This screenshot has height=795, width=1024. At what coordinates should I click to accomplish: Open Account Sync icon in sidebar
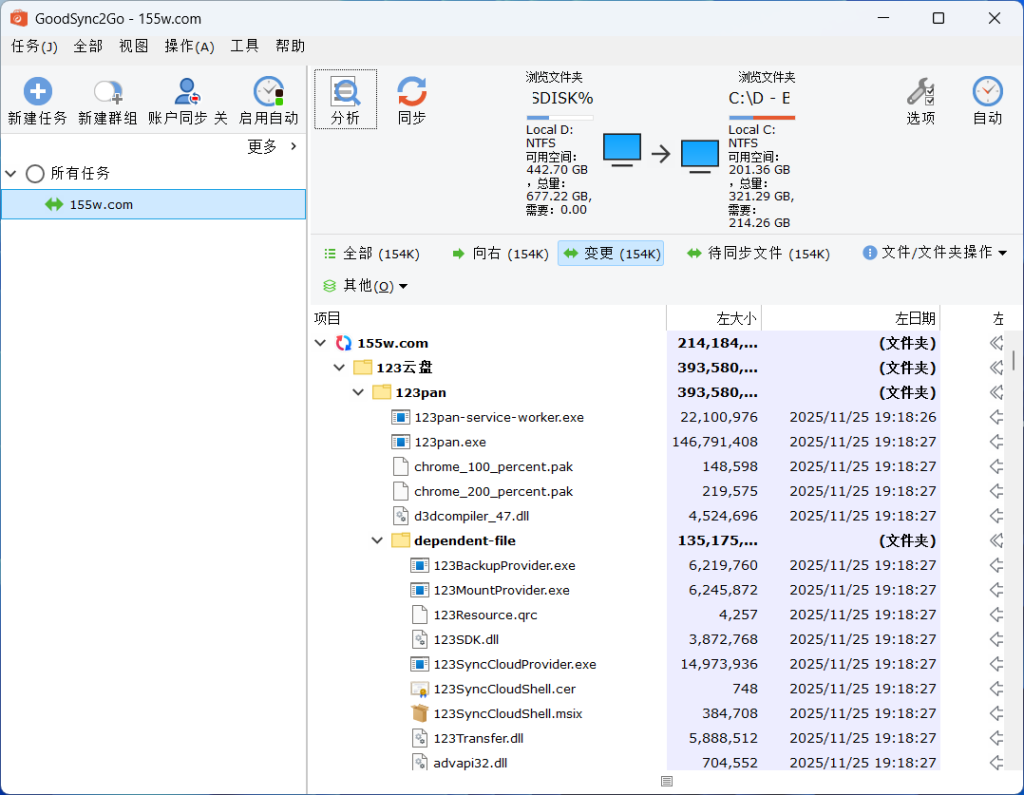click(x=187, y=93)
